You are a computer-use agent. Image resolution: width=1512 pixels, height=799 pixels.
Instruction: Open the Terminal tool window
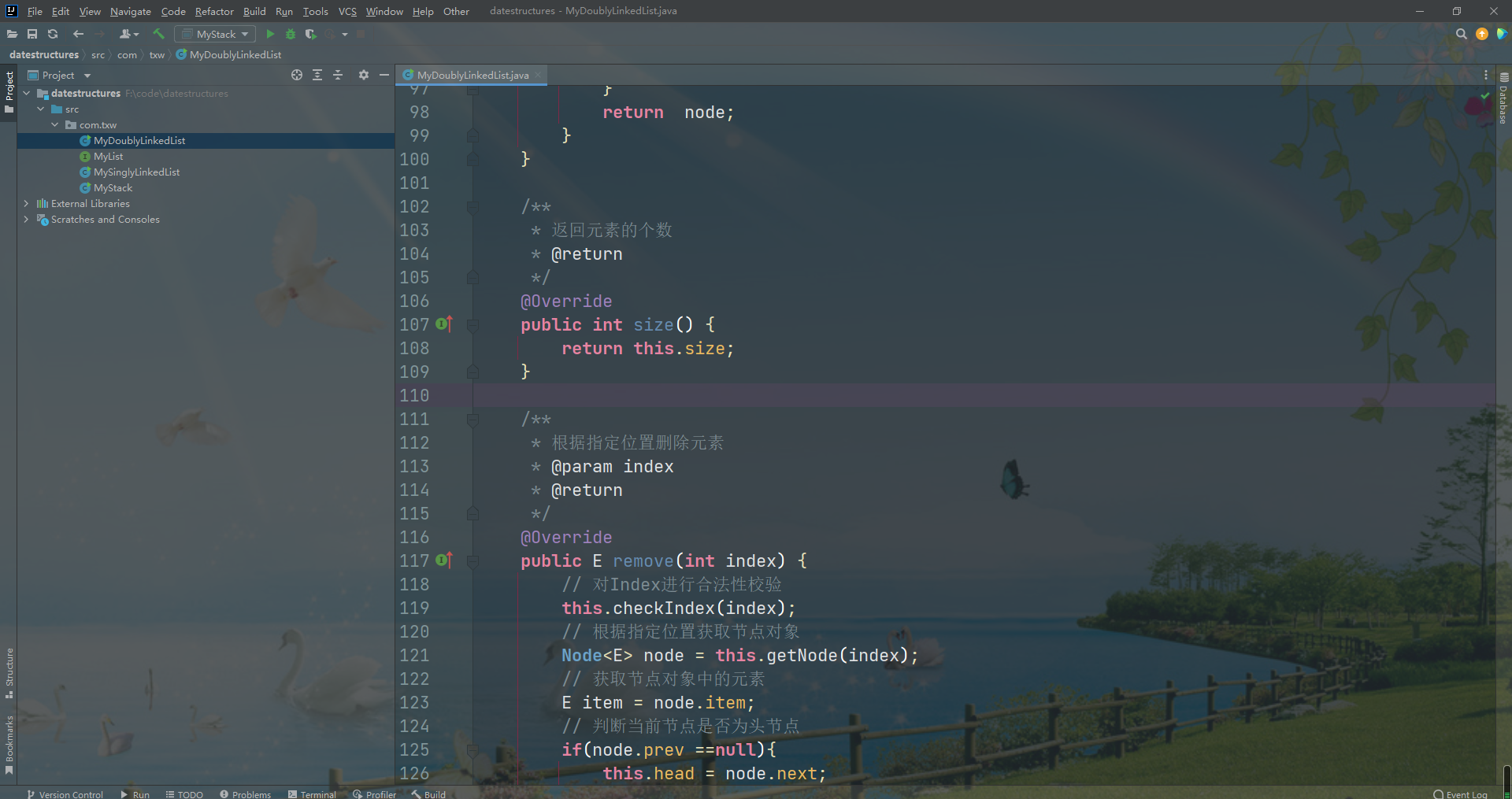[312, 794]
